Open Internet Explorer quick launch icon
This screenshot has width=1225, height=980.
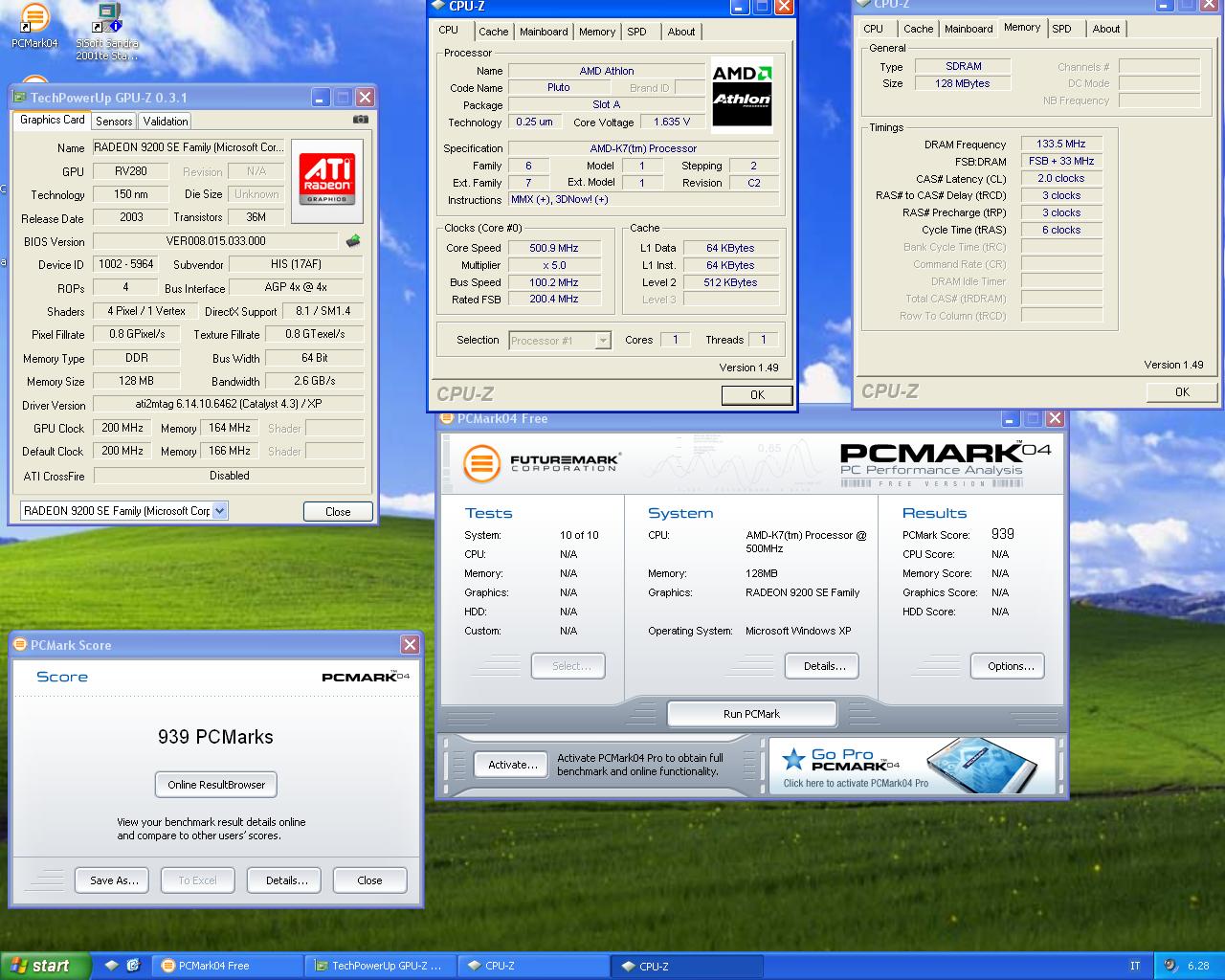[133, 966]
